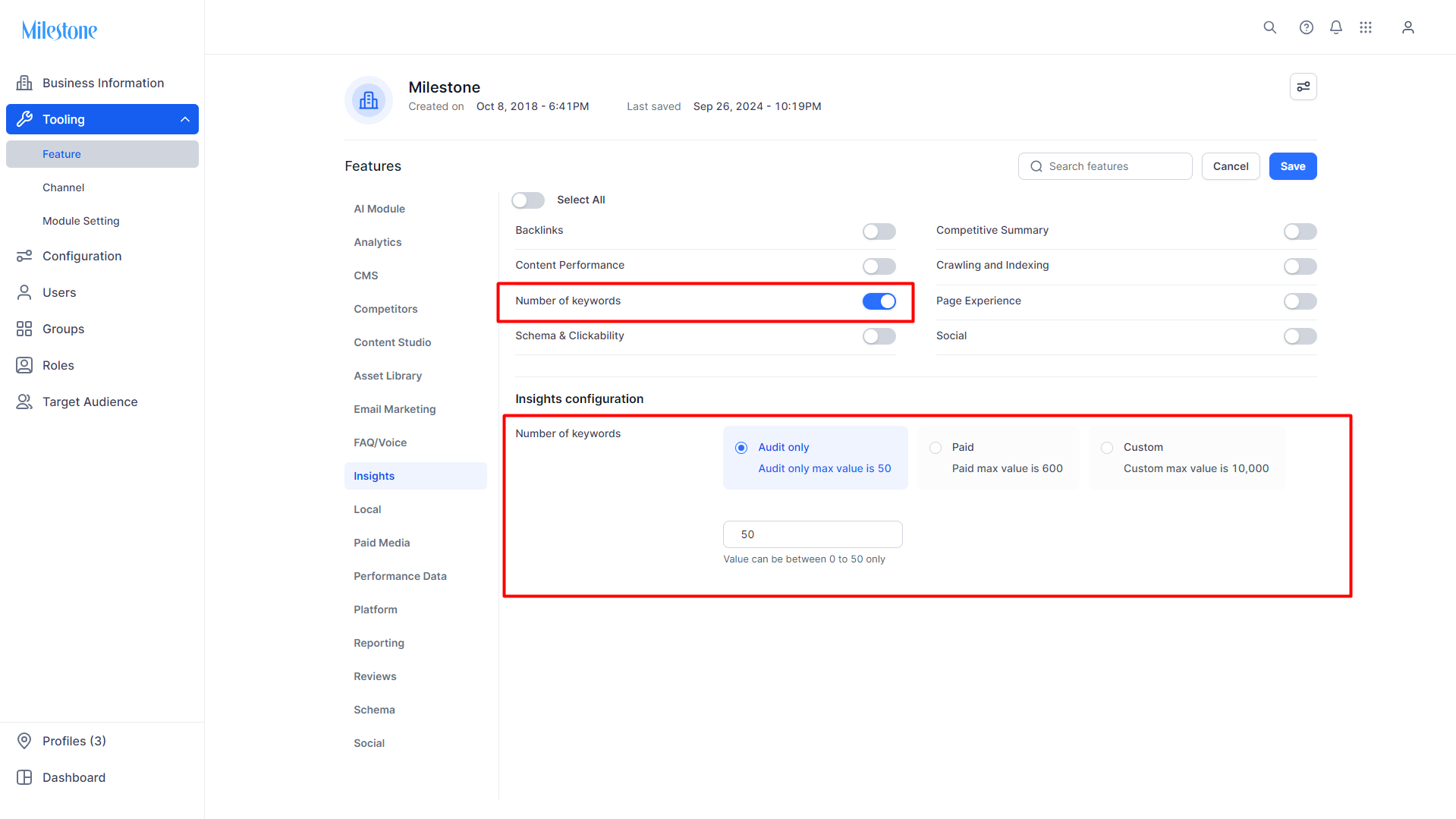Open the Module Setting submenu item

click(102, 221)
